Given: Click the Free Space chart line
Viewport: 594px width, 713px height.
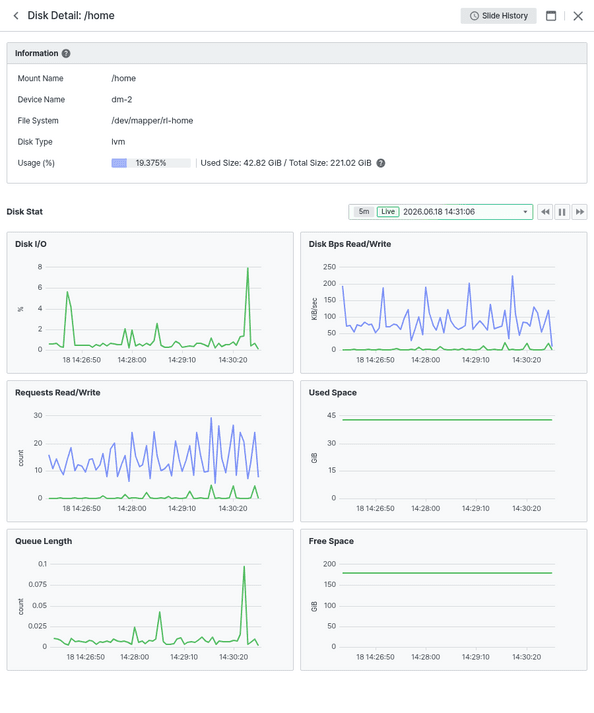Looking at the screenshot, I should click(x=447, y=573).
